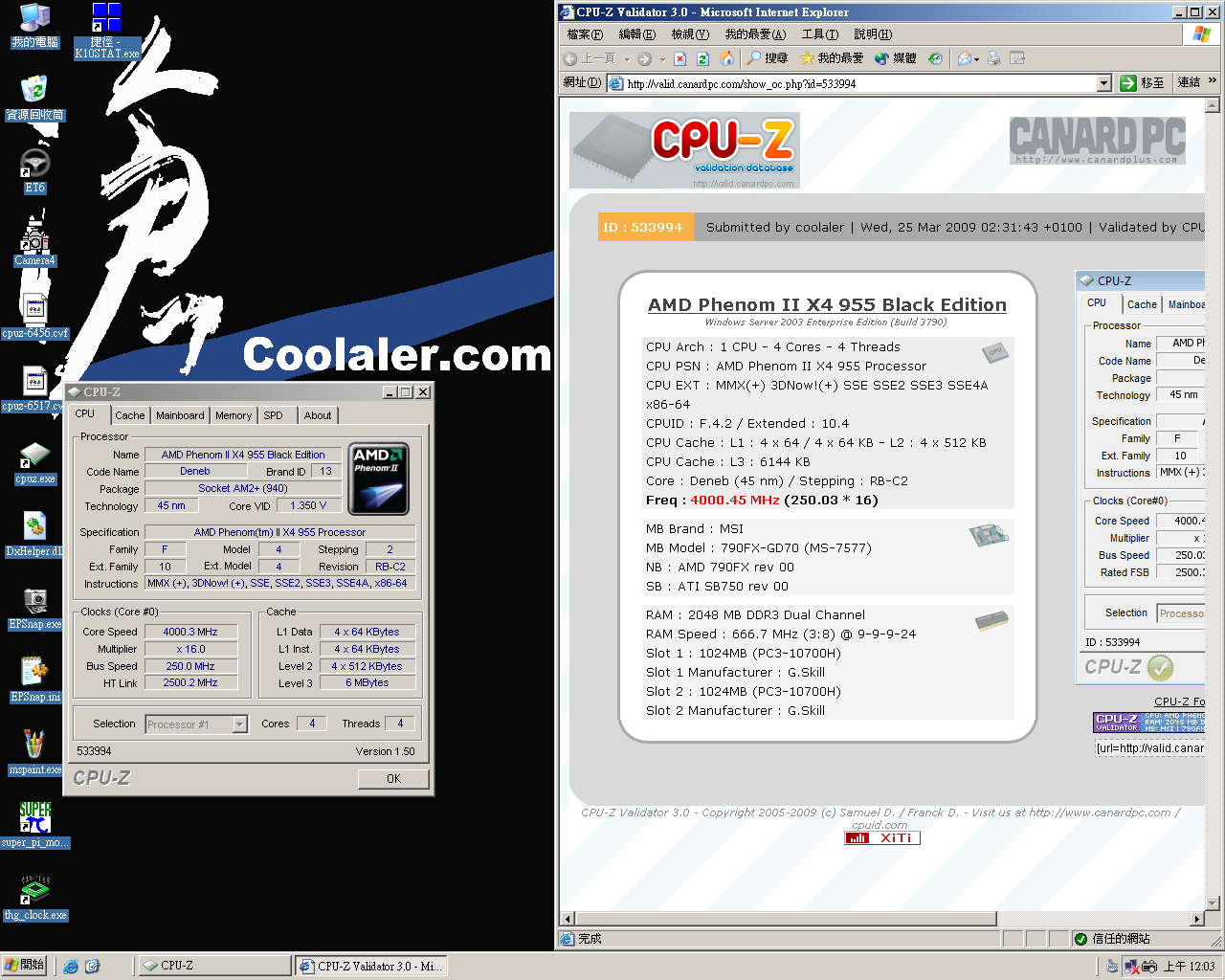Click the IE Forward arrow icon
The width and height of the screenshot is (1225, 980).
click(644, 58)
